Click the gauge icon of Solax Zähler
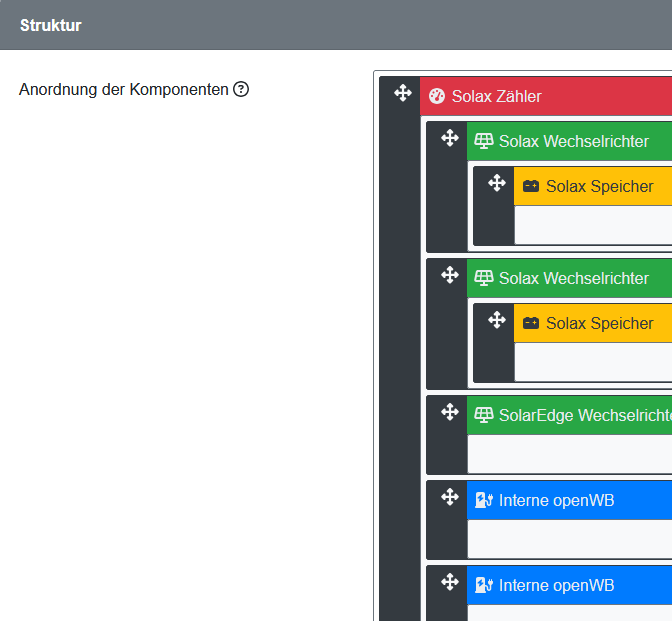The width and height of the screenshot is (672, 621). point(437,96)
